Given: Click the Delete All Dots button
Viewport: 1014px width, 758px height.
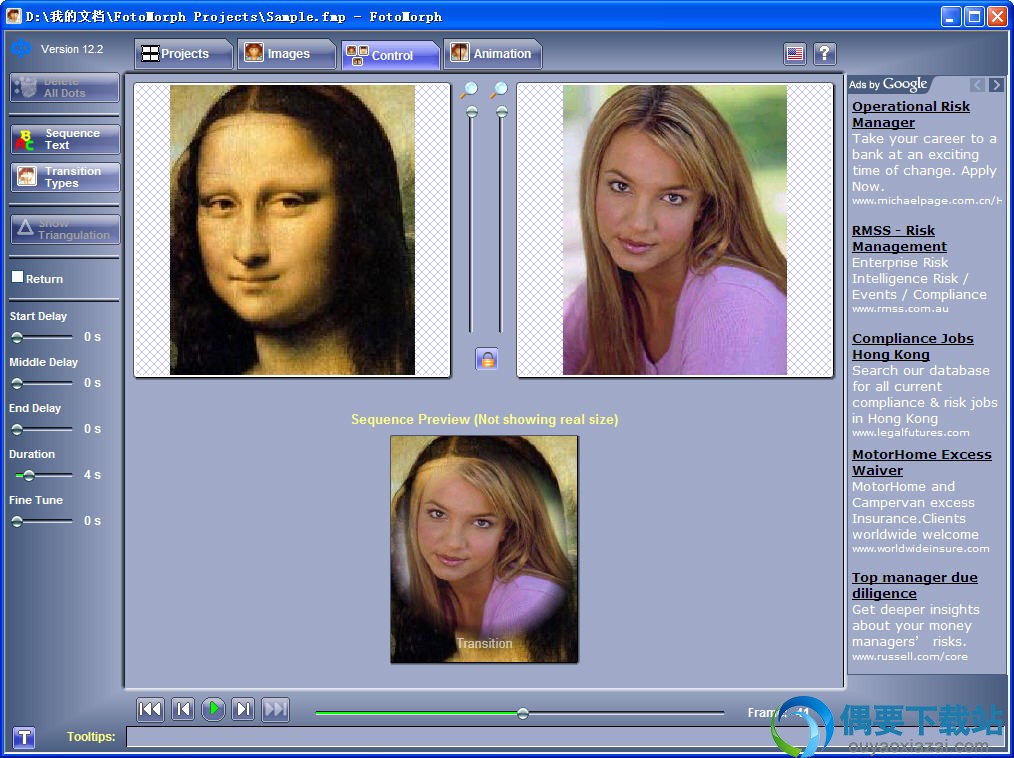Looking at the screenshot, I should [x=65, y=87].
